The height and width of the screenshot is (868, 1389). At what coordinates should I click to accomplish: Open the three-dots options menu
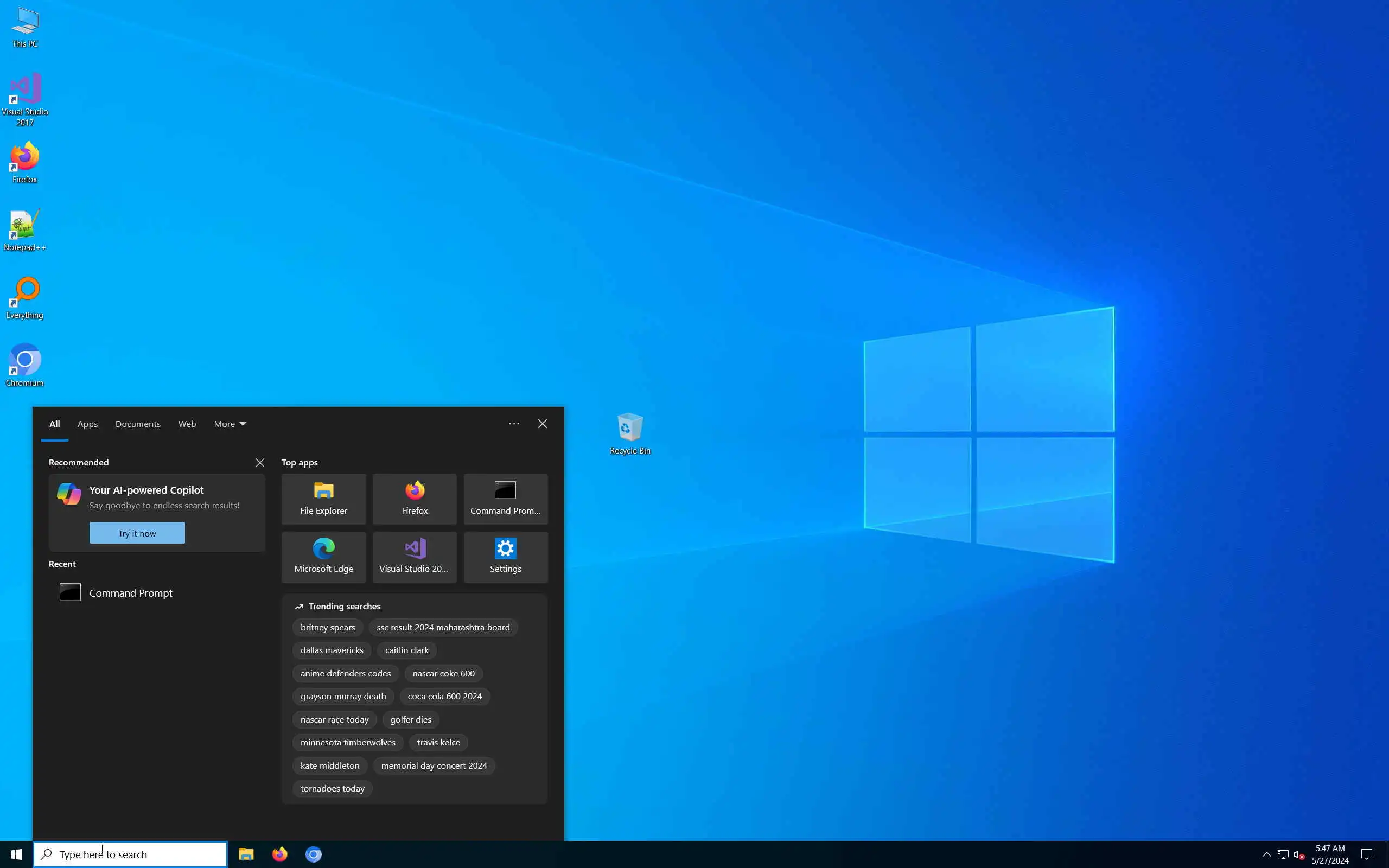(x=514, y=424)
